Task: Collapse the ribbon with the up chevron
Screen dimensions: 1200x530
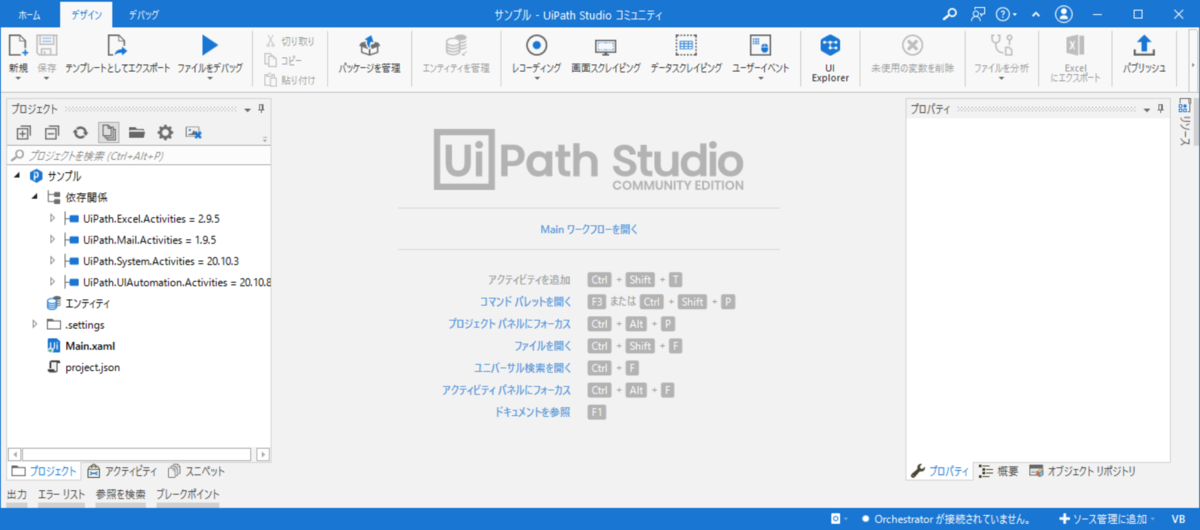Action: [x=1036, y=15]
